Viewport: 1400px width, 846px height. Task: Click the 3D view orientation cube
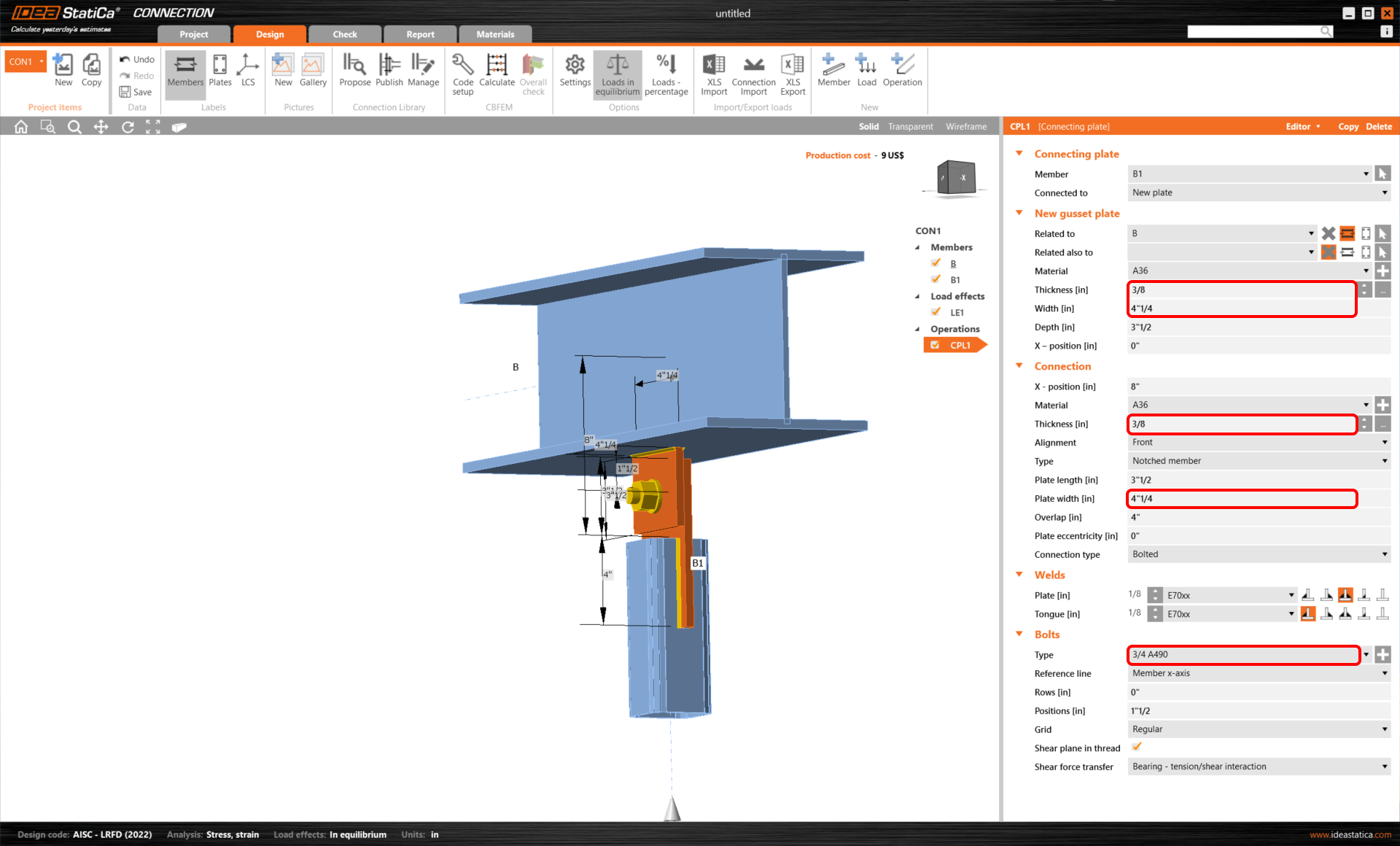tap(955, 177)
